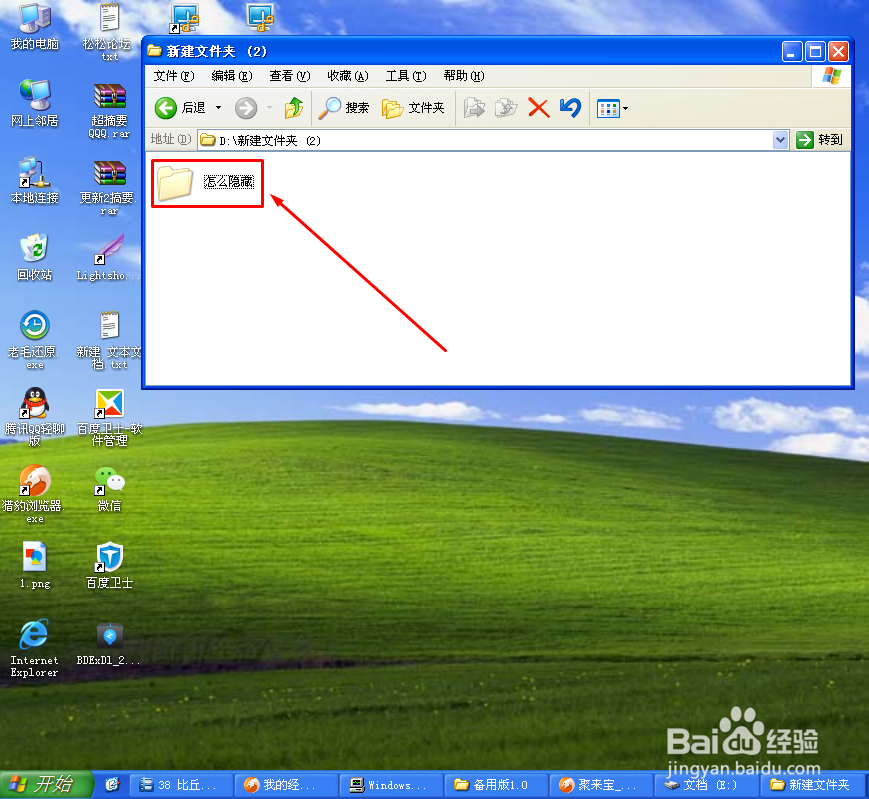Click the Move To toolbar icon

point(474,108)
